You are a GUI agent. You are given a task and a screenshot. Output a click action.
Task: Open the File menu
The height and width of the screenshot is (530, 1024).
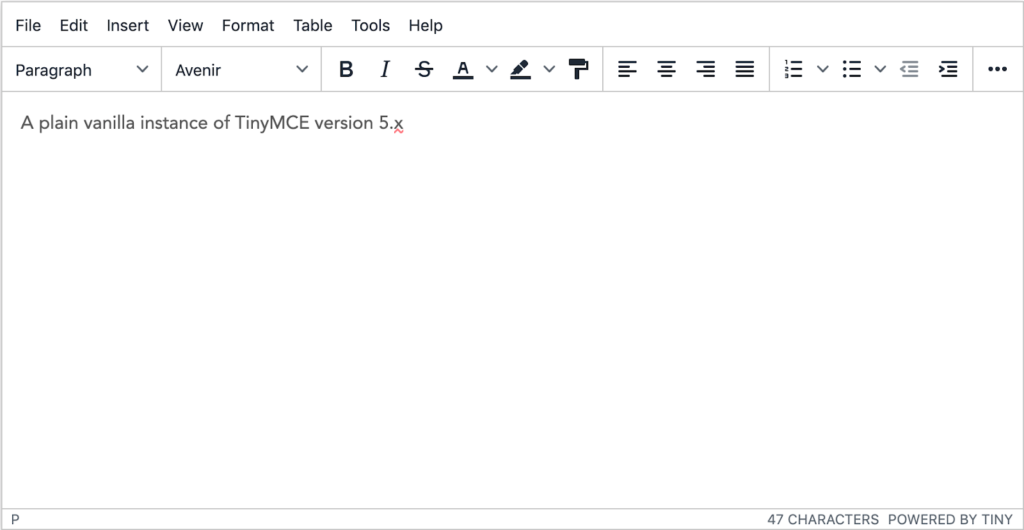(x=28, y=25)
